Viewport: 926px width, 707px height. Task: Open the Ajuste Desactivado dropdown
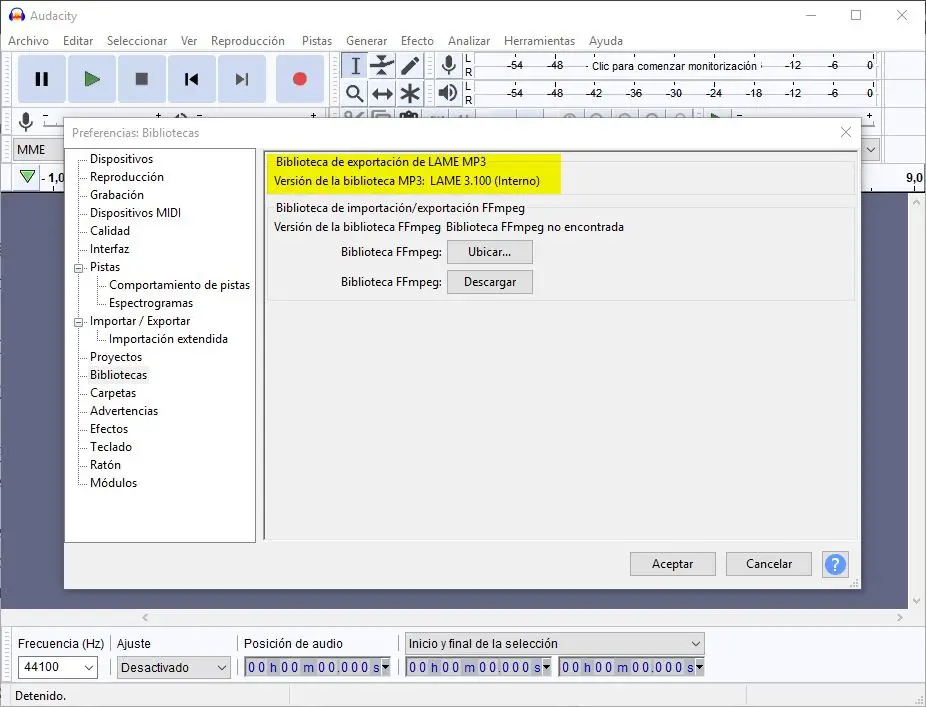point(175,667)
